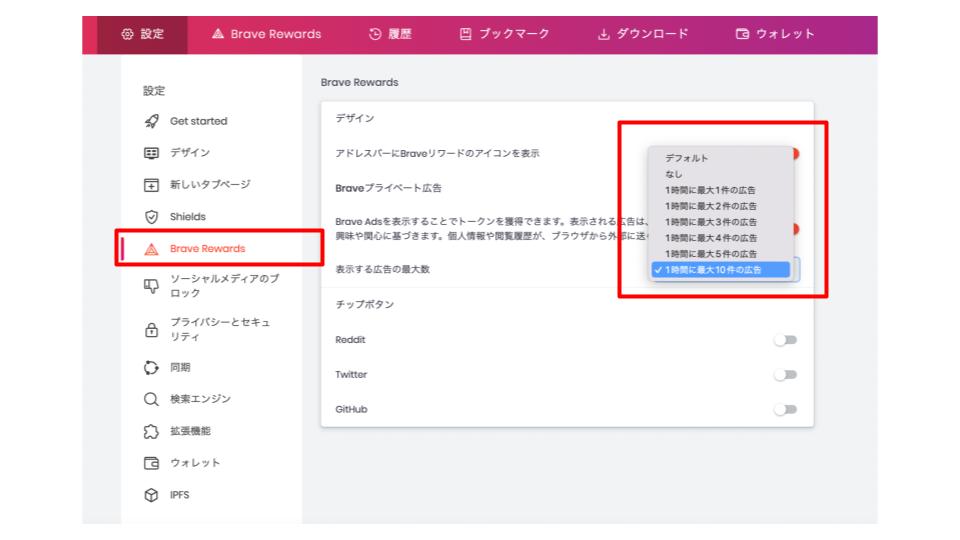The height and width of the screenshot is (540, 960).
Task: Click the download arrow icon
Action: [x=604, y=34]
